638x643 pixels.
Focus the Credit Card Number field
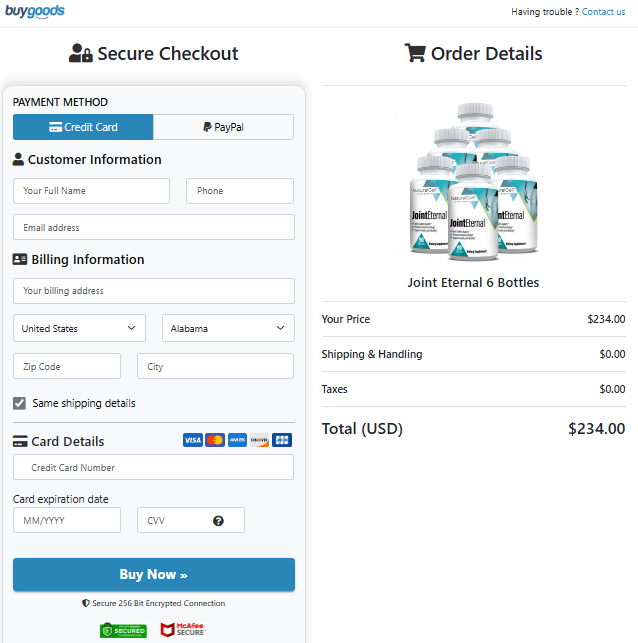coord(153,467)
